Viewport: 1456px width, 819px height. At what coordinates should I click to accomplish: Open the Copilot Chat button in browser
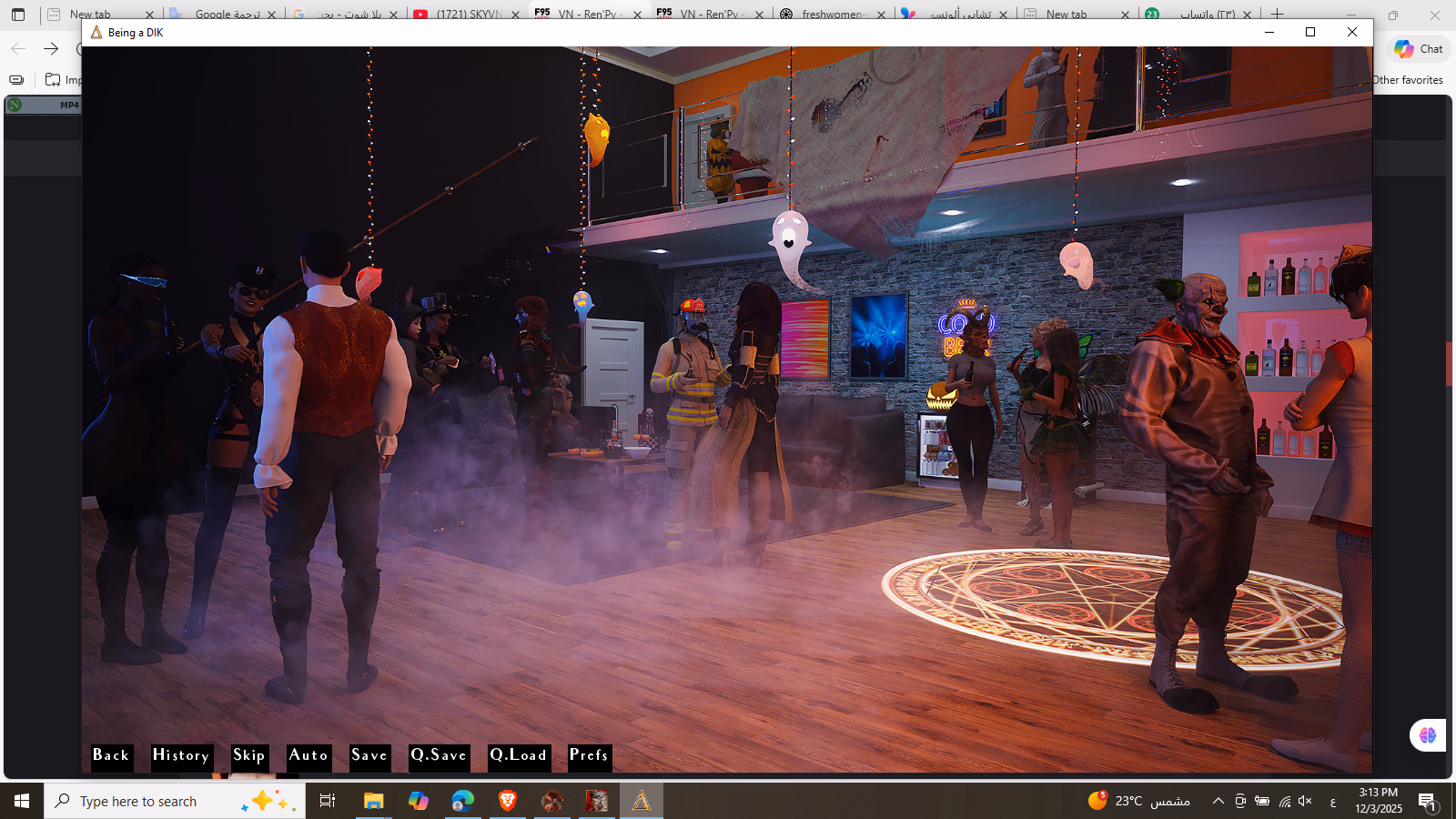(1419, 49)
